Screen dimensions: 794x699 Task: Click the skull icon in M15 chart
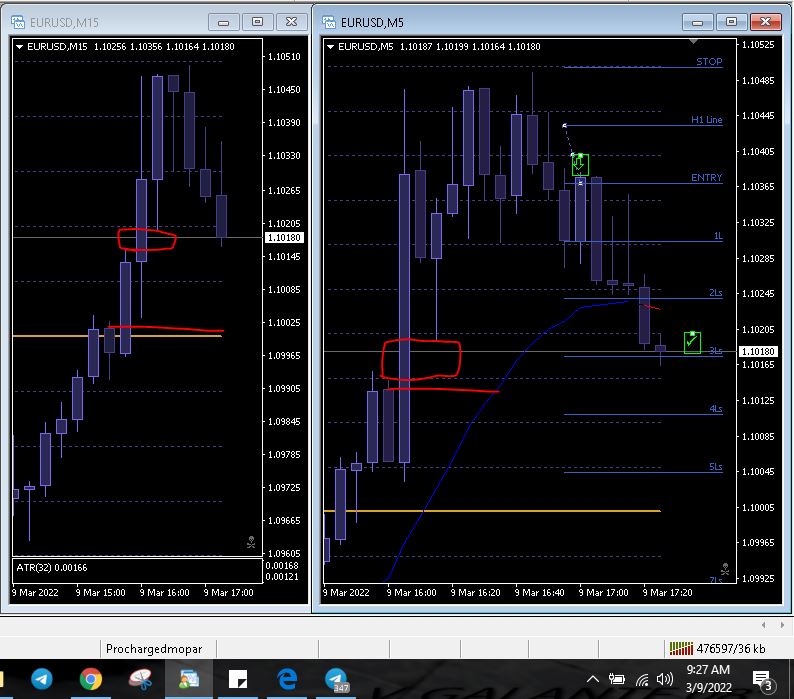[x=251, y=542]
